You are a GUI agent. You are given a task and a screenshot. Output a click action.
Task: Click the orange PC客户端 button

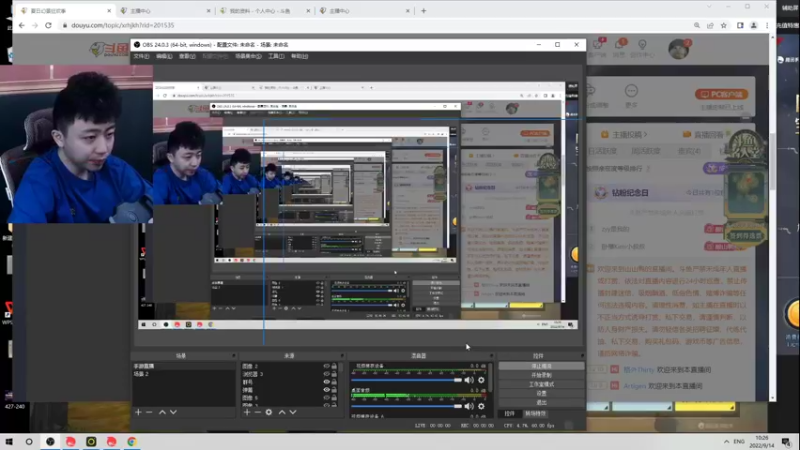pos(721,94)
